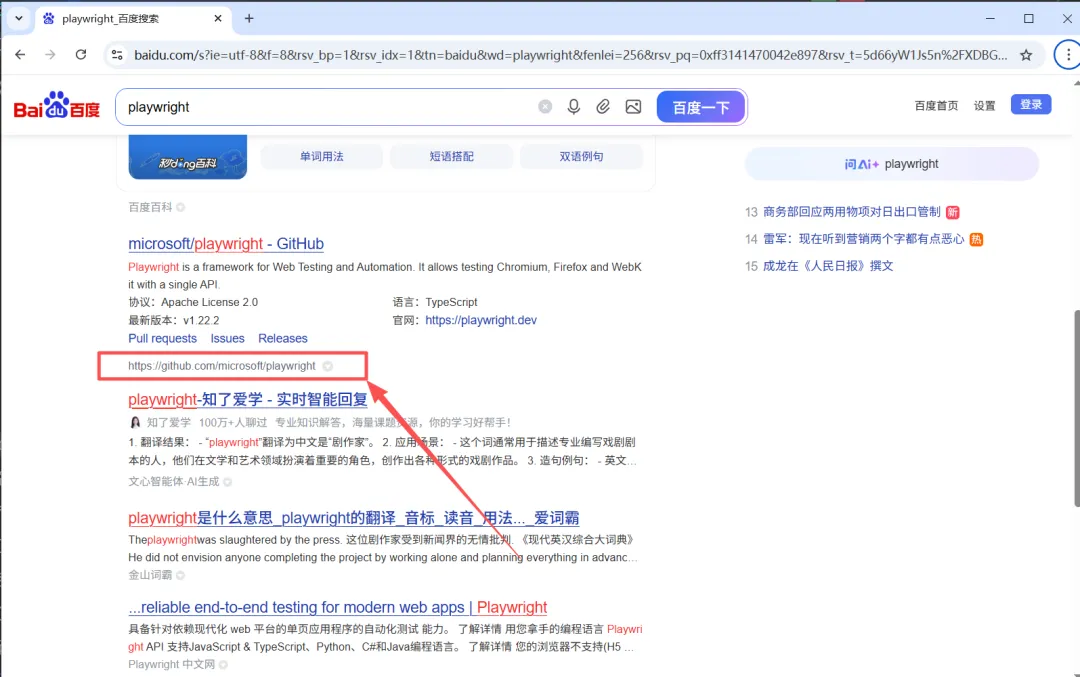Maximize the browser window
The image size is (1080, 677).
click(x=1028, y=19)
